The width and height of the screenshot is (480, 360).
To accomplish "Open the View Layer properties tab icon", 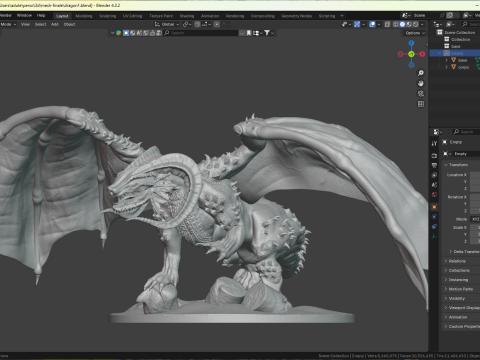I will (x=434, y=175).
